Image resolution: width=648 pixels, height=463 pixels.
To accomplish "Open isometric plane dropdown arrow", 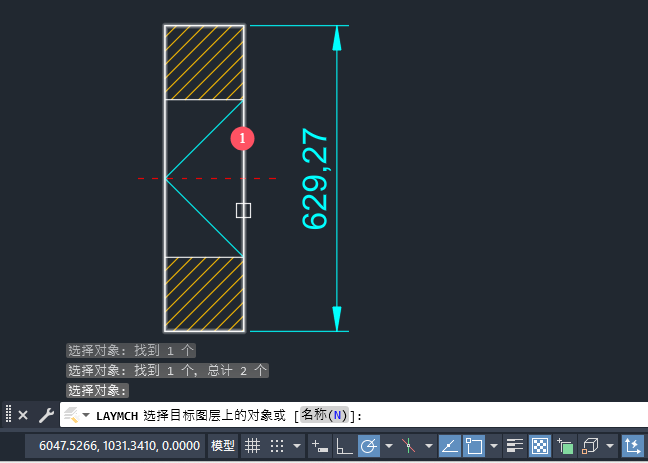I will 429,446.
